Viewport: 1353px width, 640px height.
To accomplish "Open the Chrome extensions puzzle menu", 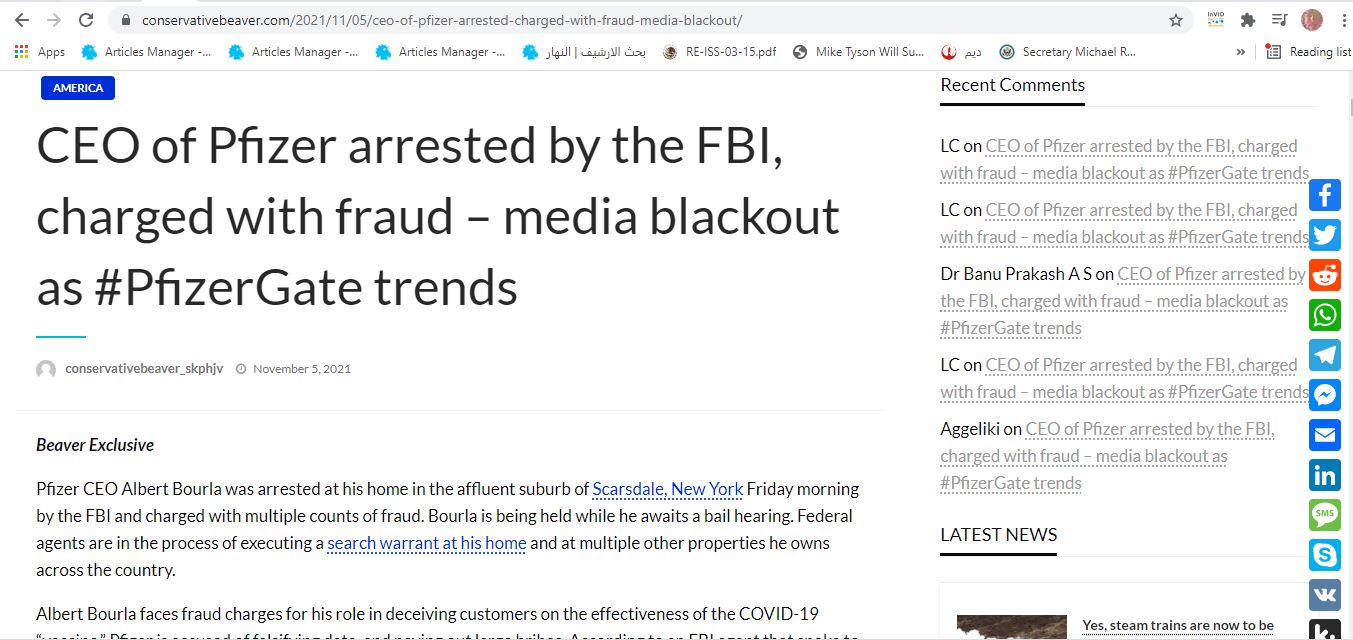I will click(1247, 20).
